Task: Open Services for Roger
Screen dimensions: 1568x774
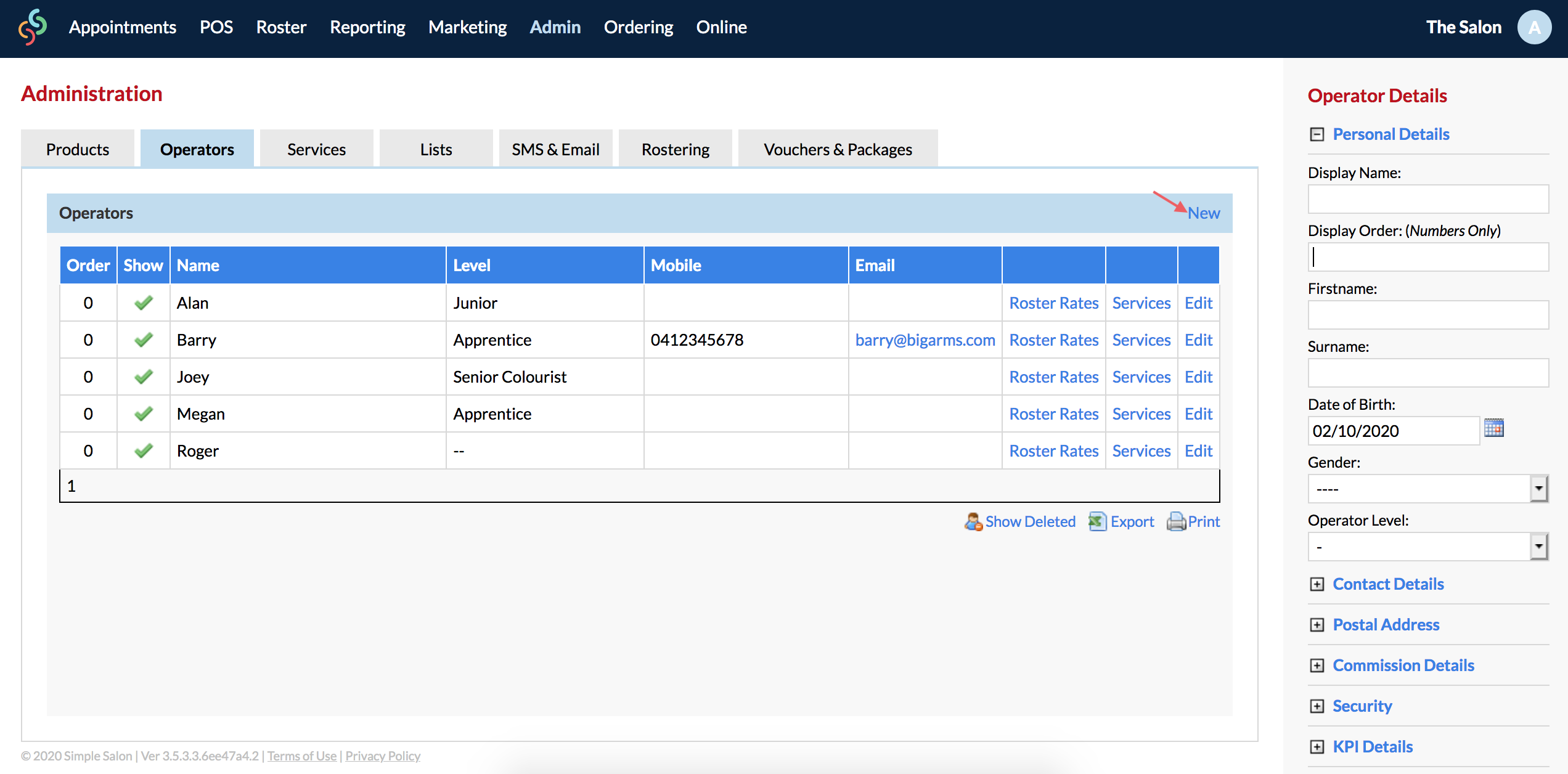Action: point(1141,450)
